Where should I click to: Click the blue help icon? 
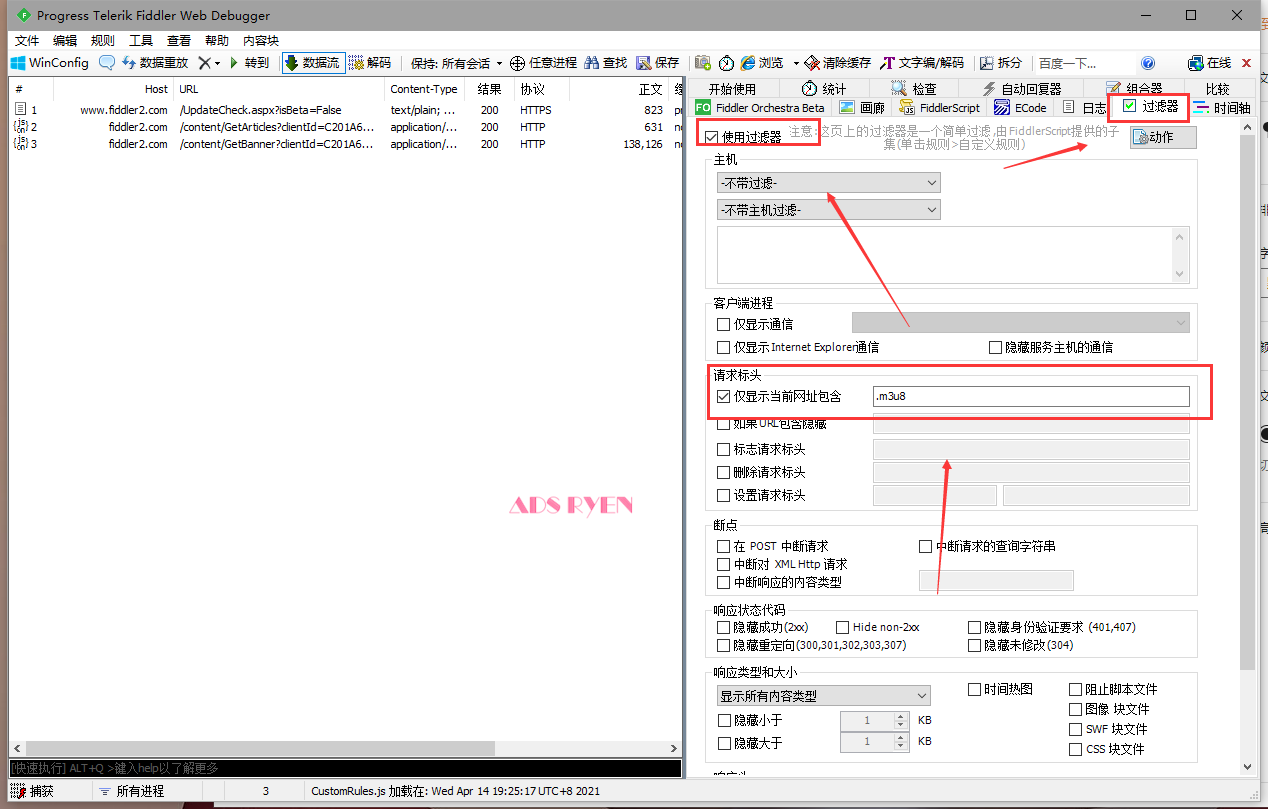[x=1148, y=62]
